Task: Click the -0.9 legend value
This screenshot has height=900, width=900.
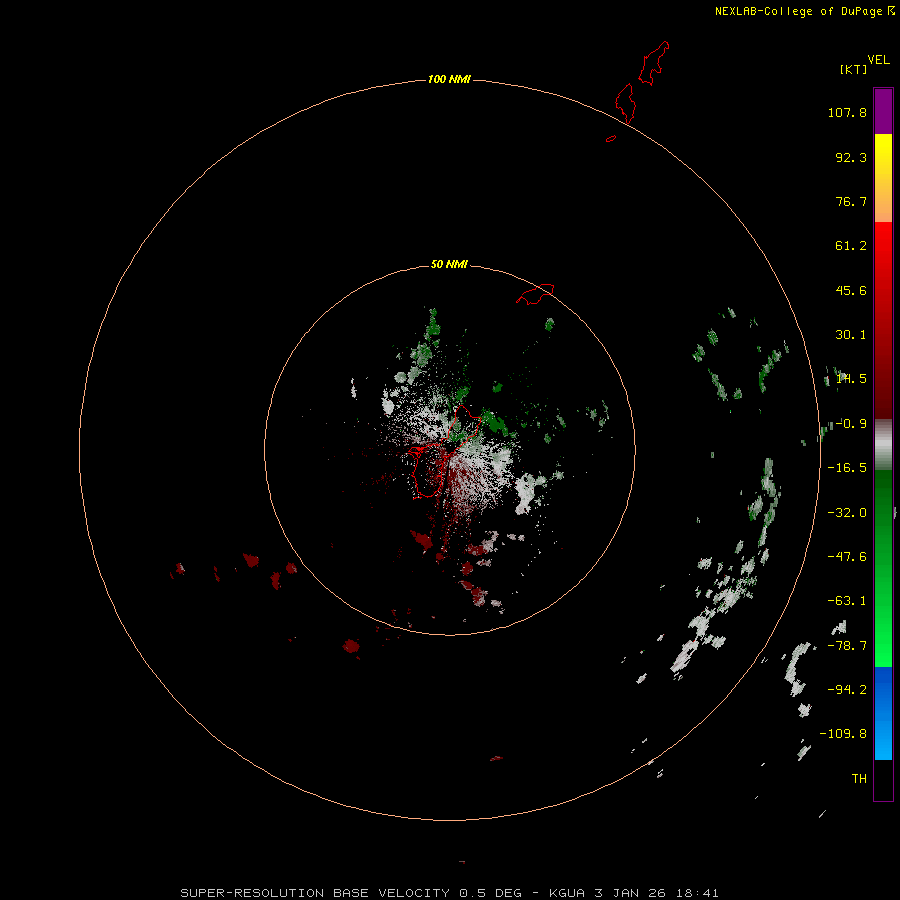Action: [851, 424]
